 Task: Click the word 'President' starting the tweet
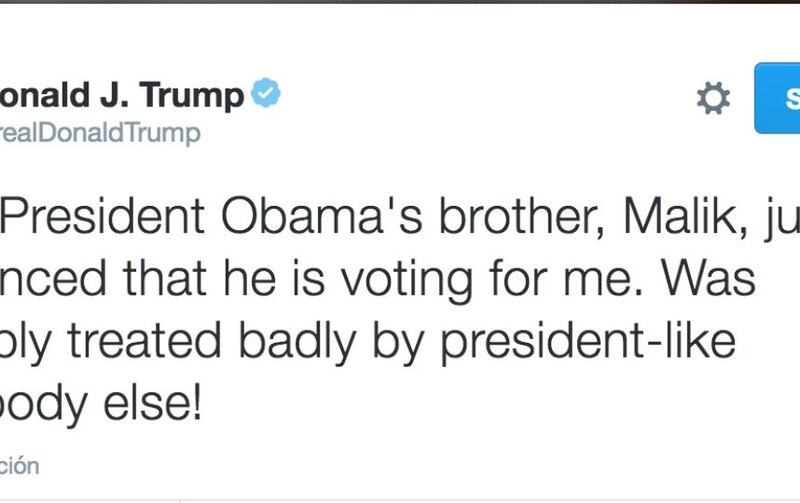click(x=104, y=216)
